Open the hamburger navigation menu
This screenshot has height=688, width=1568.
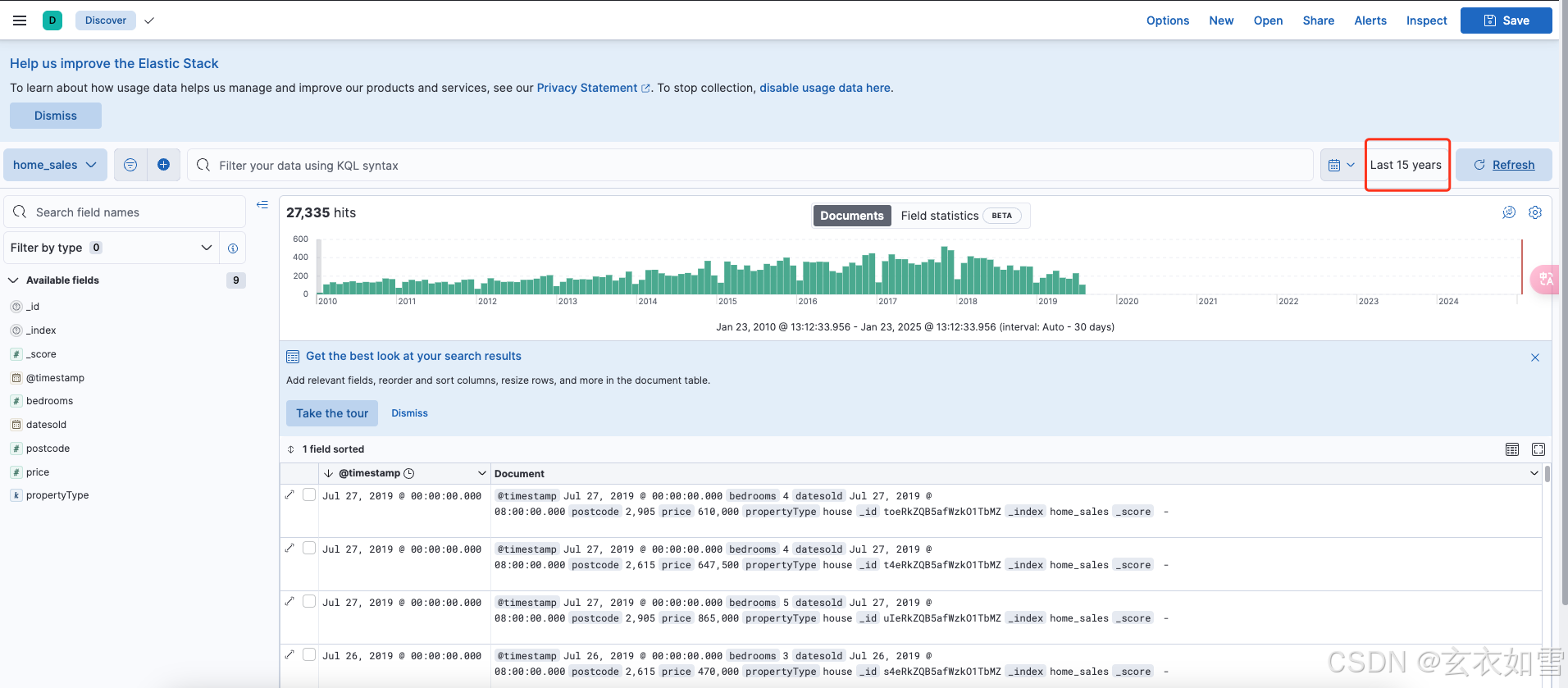[x=20, y=21]
